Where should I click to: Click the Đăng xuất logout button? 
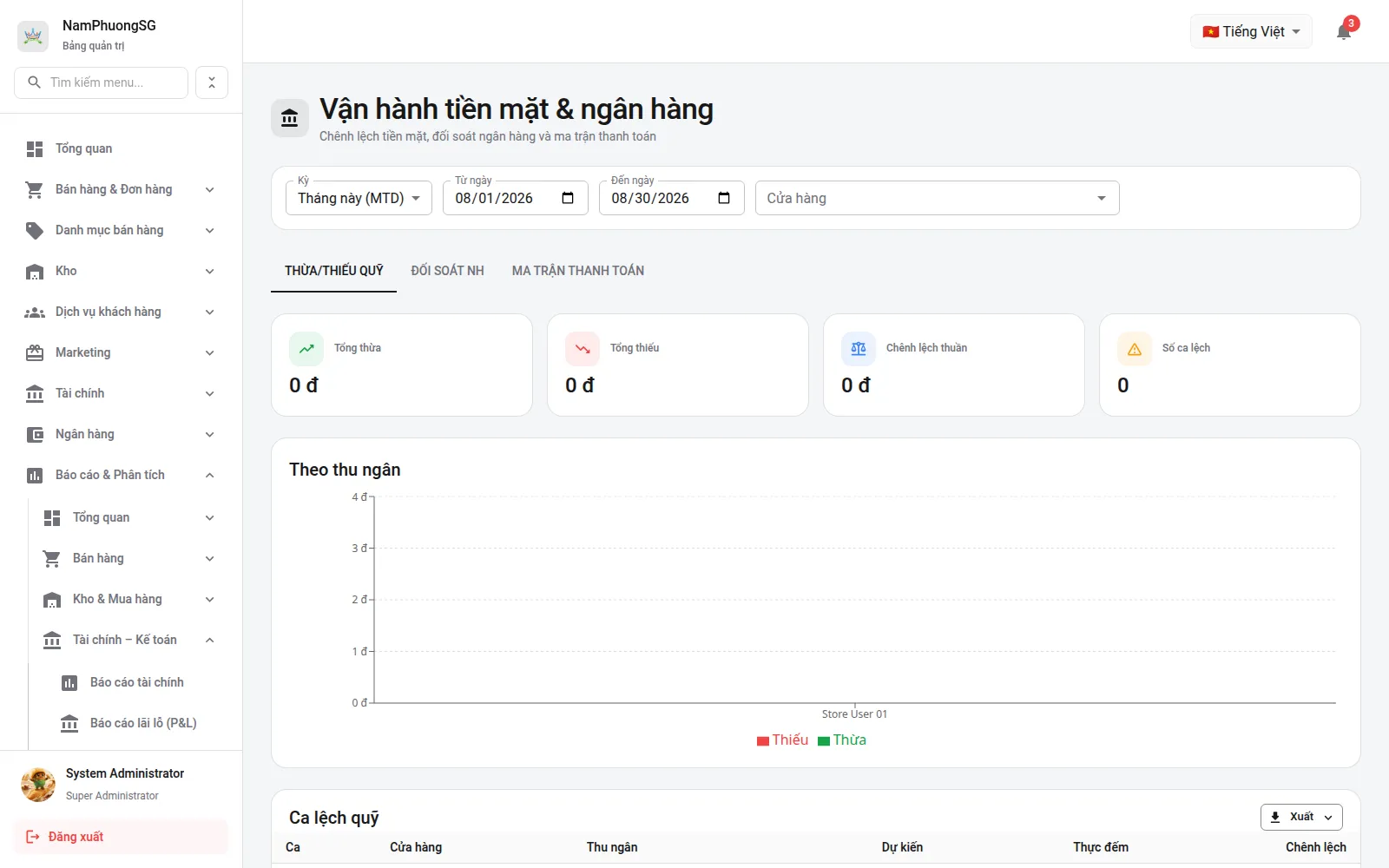coord(121,837)
